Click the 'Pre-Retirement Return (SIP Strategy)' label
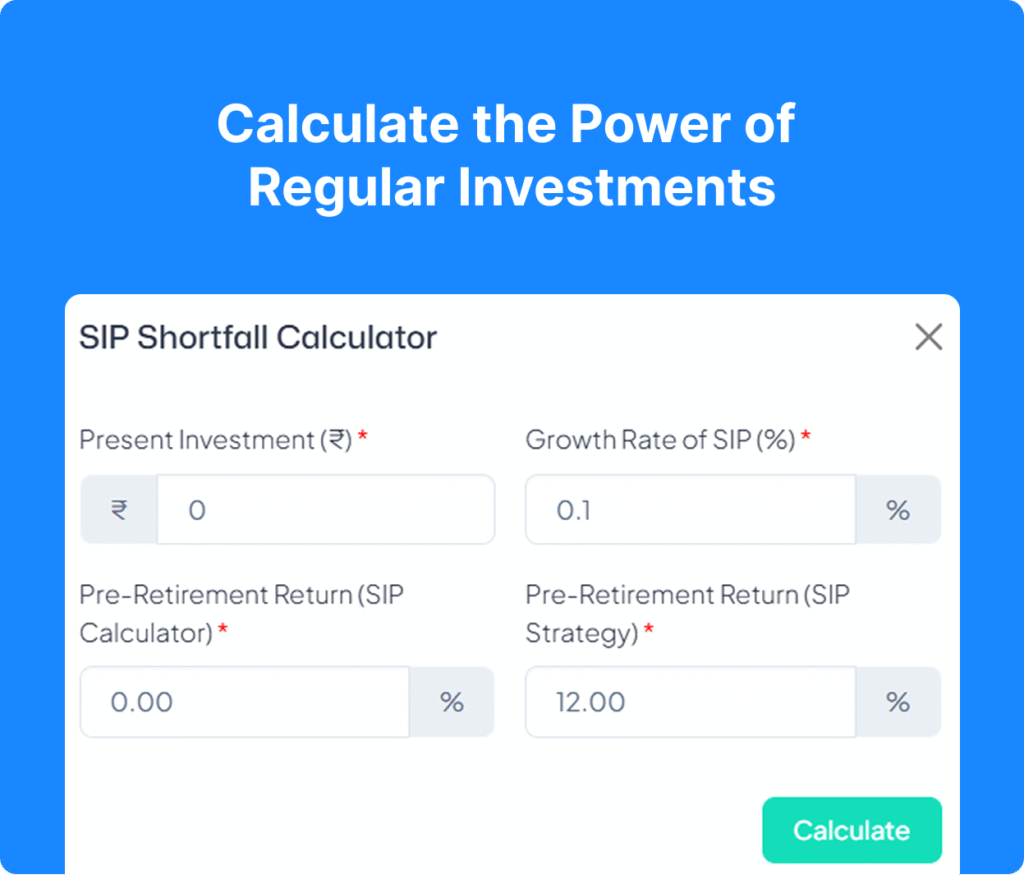Screen dimensions: 1024x875 click(x=687, y=613)
